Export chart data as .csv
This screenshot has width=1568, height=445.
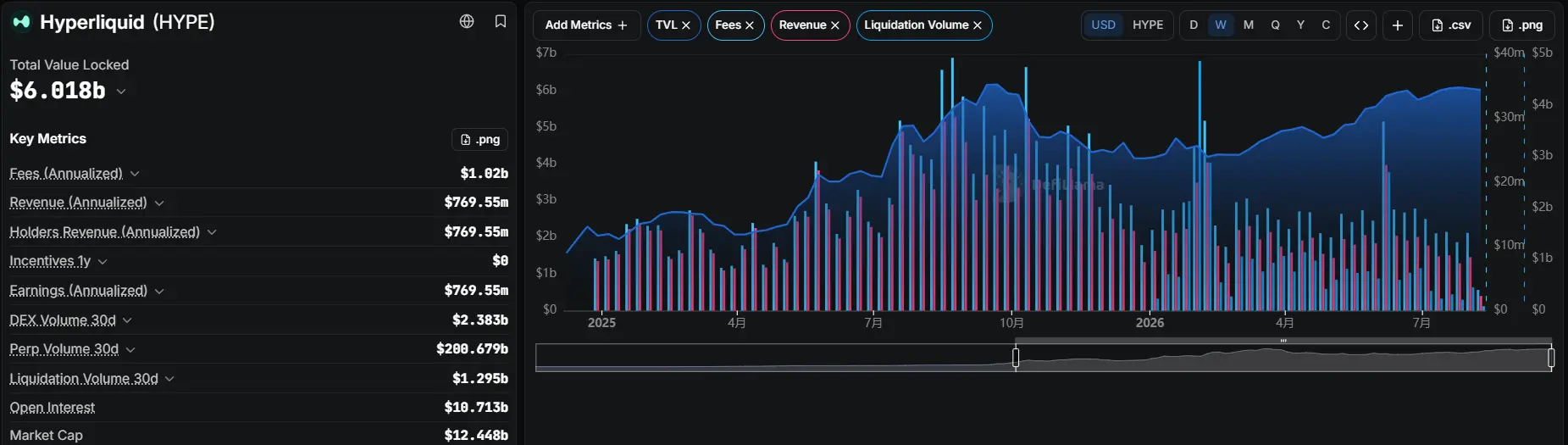click(x=1451, y=25)
